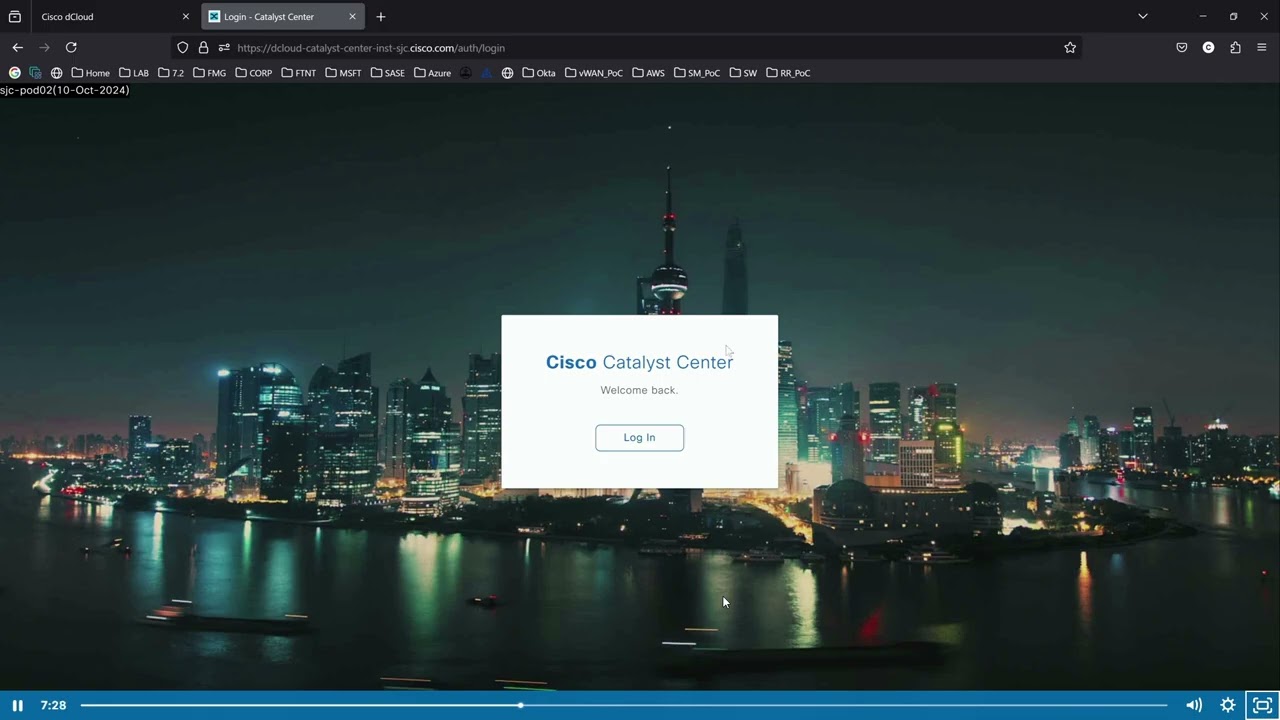Open the Okta bookmarks folder
This screenshot has width=1280, height=720.
[538, 73]
